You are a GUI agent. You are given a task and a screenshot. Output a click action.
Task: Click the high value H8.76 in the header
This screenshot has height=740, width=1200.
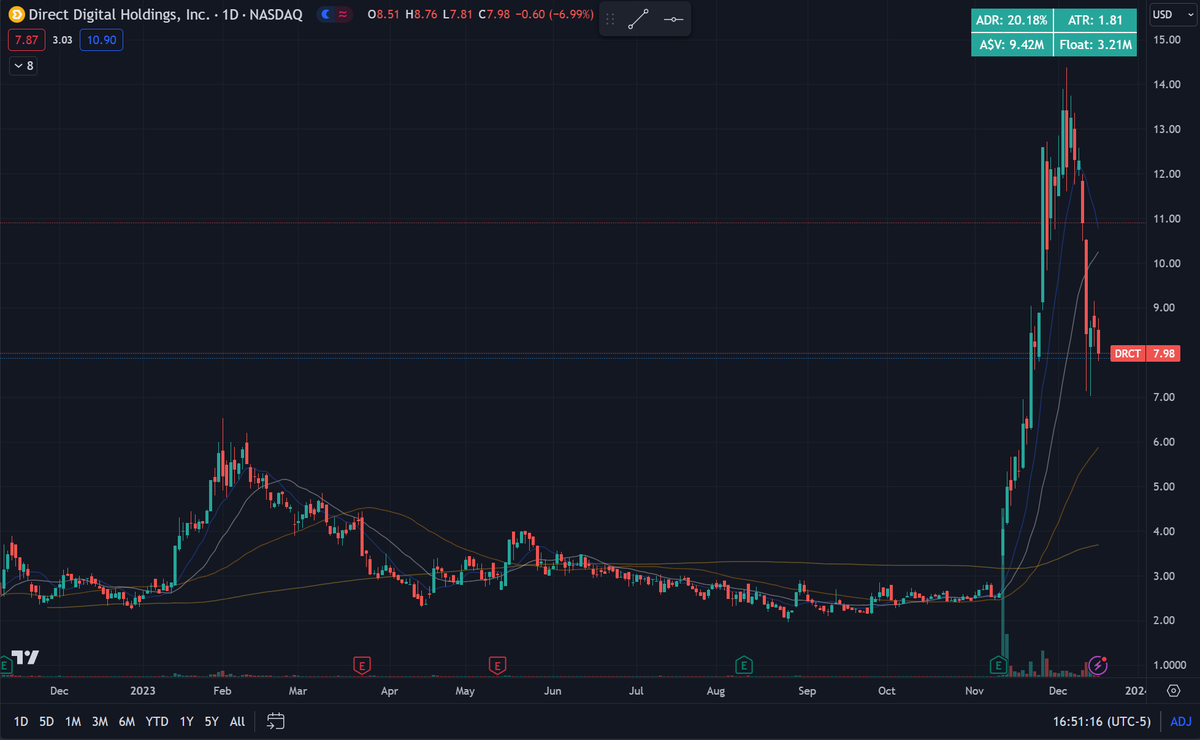[422, 15]
